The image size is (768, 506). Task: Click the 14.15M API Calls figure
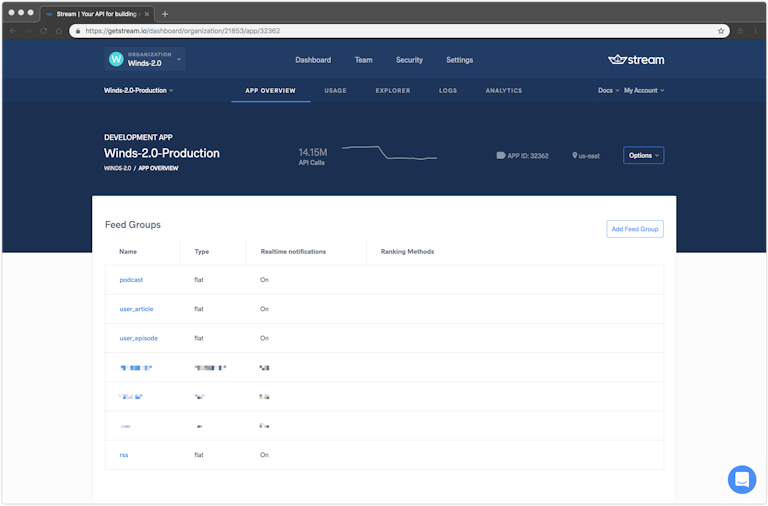(x=312, y=156)
